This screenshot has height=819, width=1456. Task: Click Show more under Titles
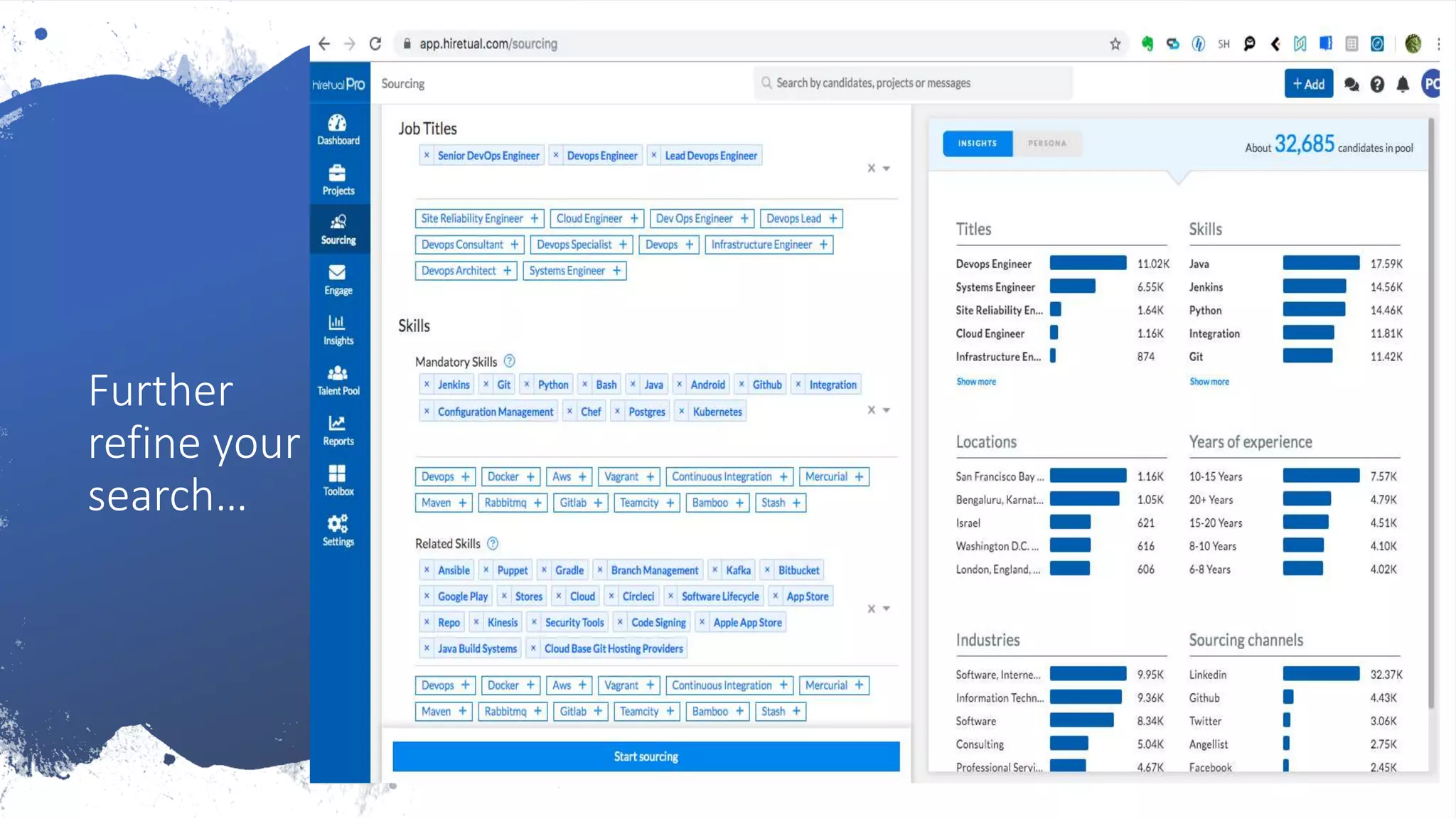click(975, 382)
